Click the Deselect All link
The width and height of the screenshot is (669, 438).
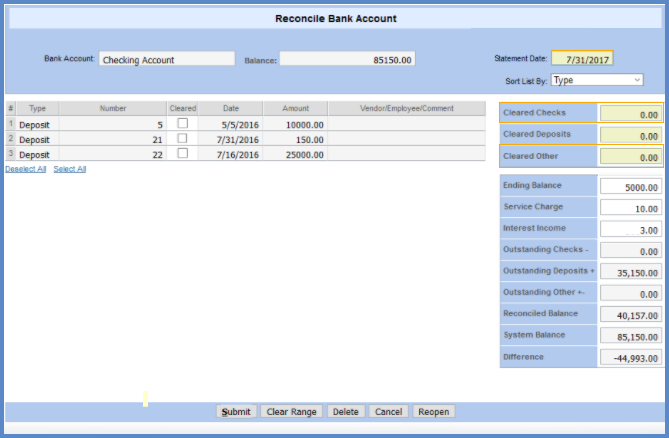pyautogui.click(x=26, y=169)
